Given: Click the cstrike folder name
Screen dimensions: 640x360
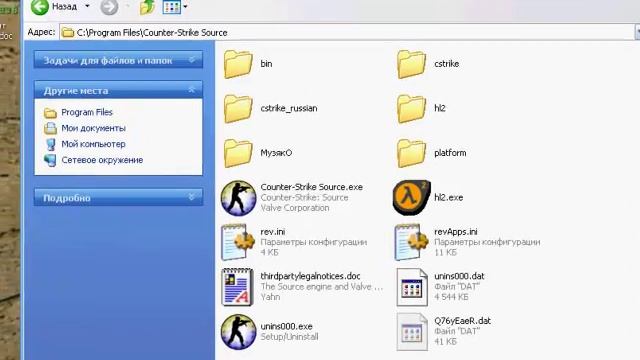Looking at the screenshot, I should 447,64.
